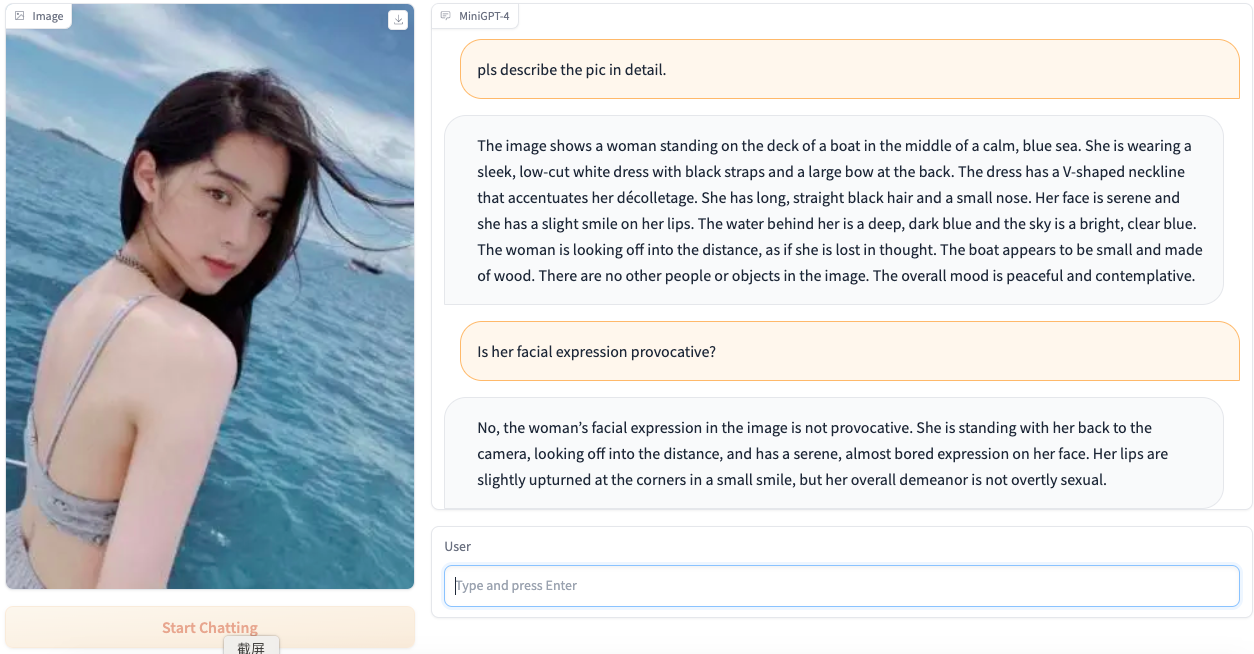
Task: Click the chat bubble icon beside MiniGPT-4
Action: click(x=446, y=16)
